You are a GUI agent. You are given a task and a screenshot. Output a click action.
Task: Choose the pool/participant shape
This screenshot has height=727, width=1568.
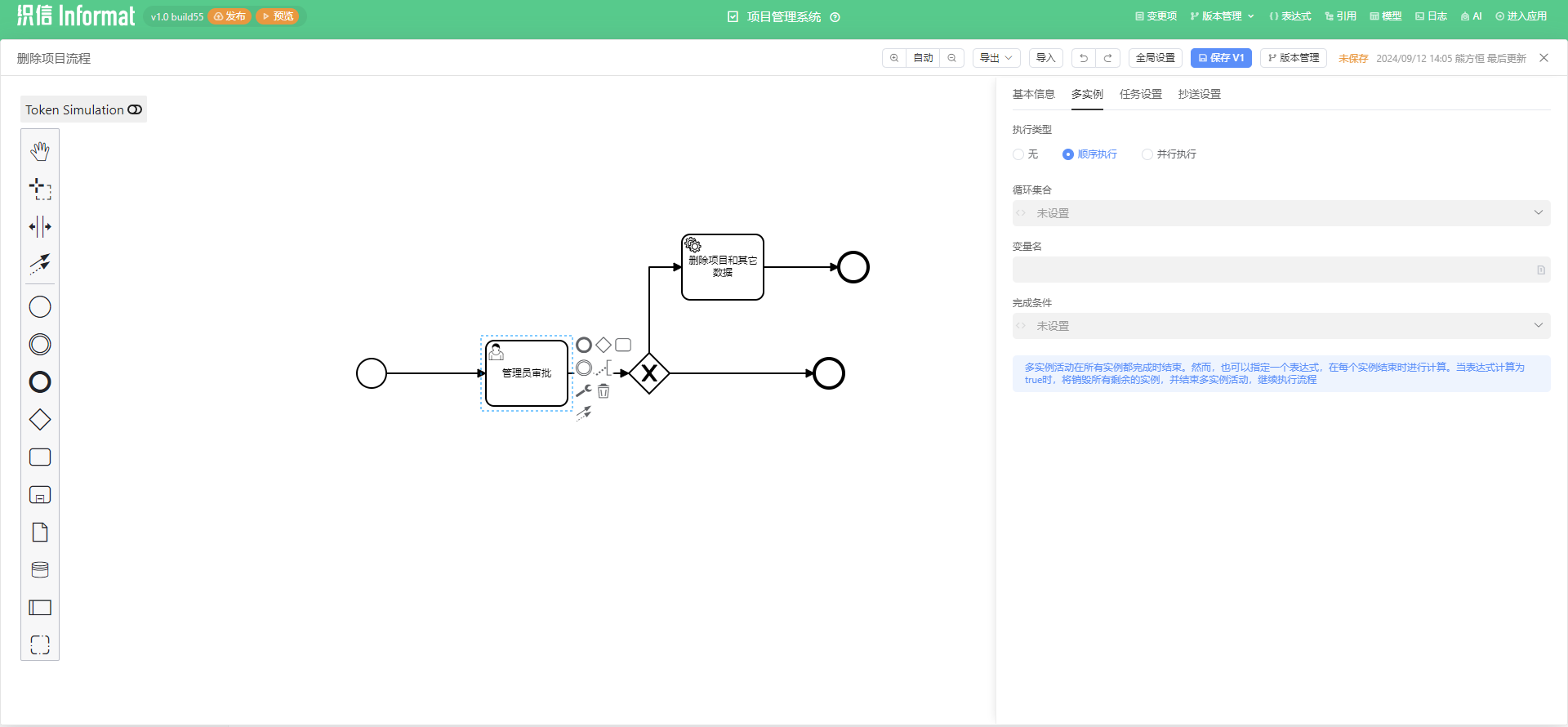(40, 608)
